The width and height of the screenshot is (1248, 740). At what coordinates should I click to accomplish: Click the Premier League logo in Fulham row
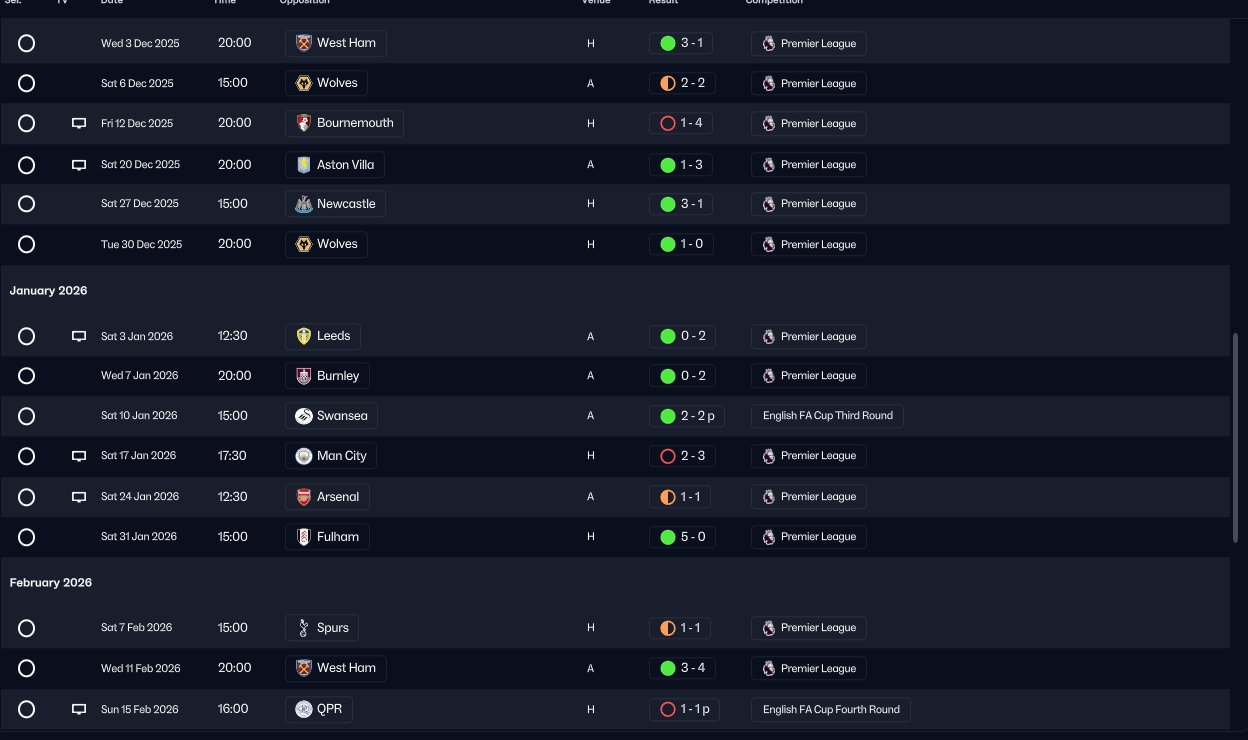[768, 537]
